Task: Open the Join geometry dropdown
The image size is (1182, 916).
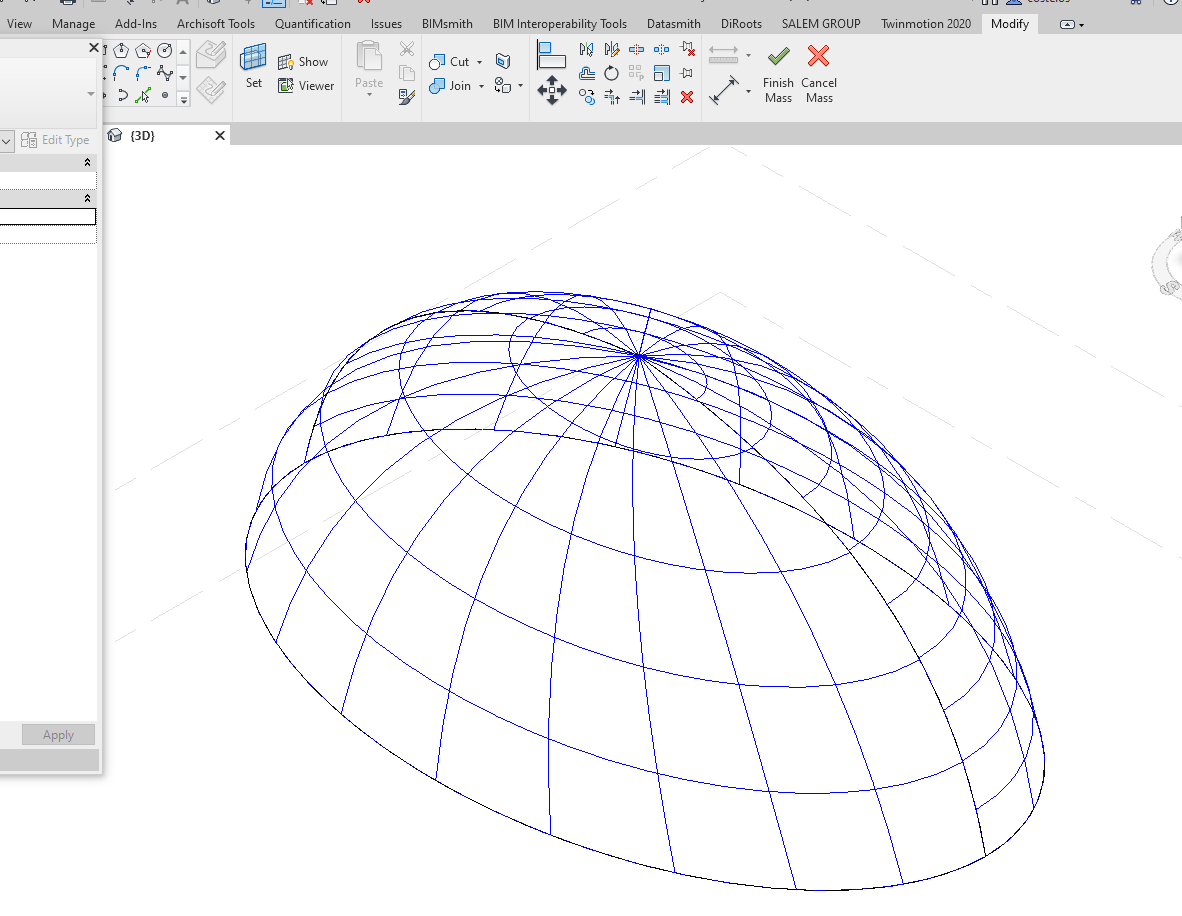Action: (x=481, y=86)
